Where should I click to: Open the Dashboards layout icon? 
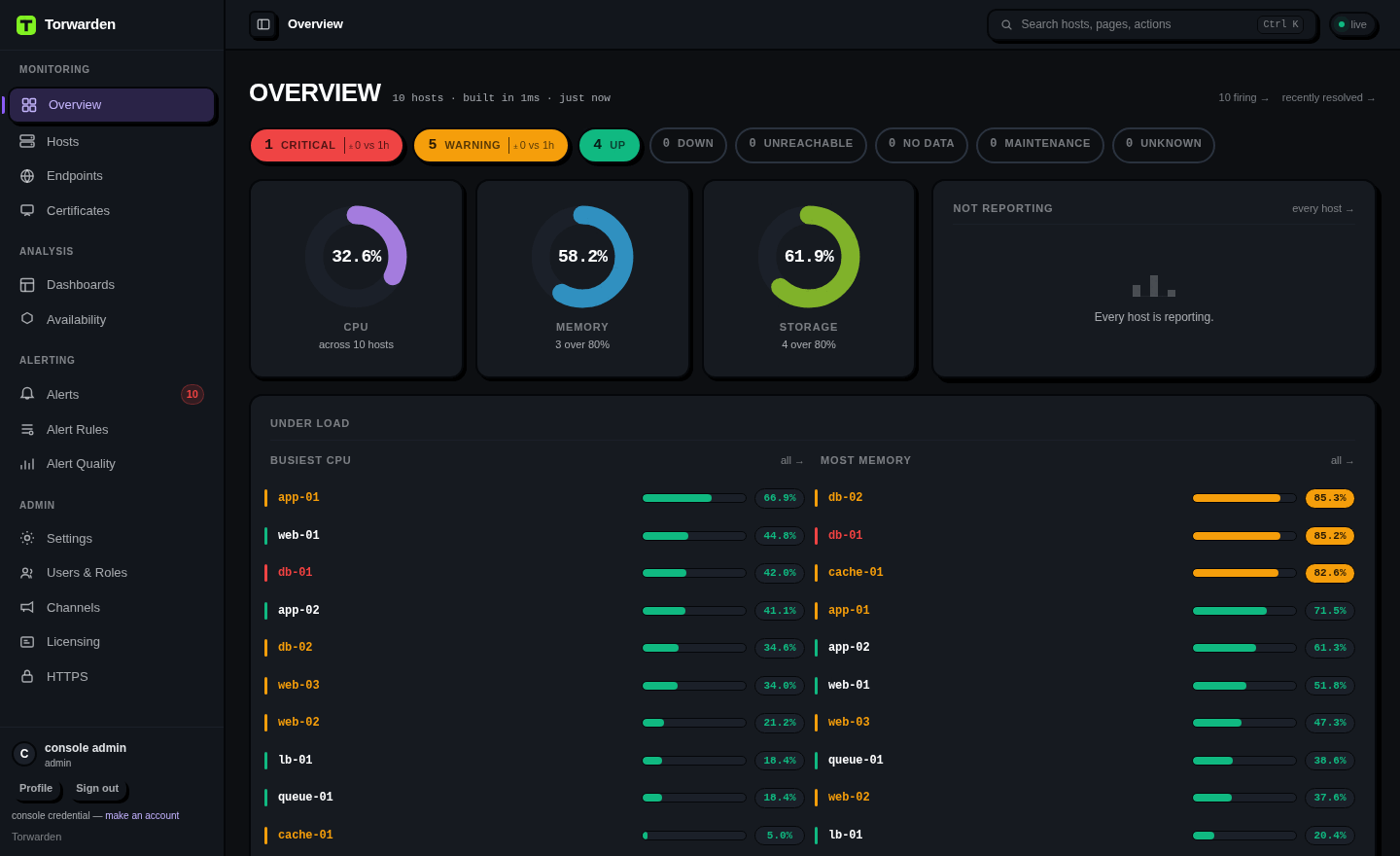point(27,285)
